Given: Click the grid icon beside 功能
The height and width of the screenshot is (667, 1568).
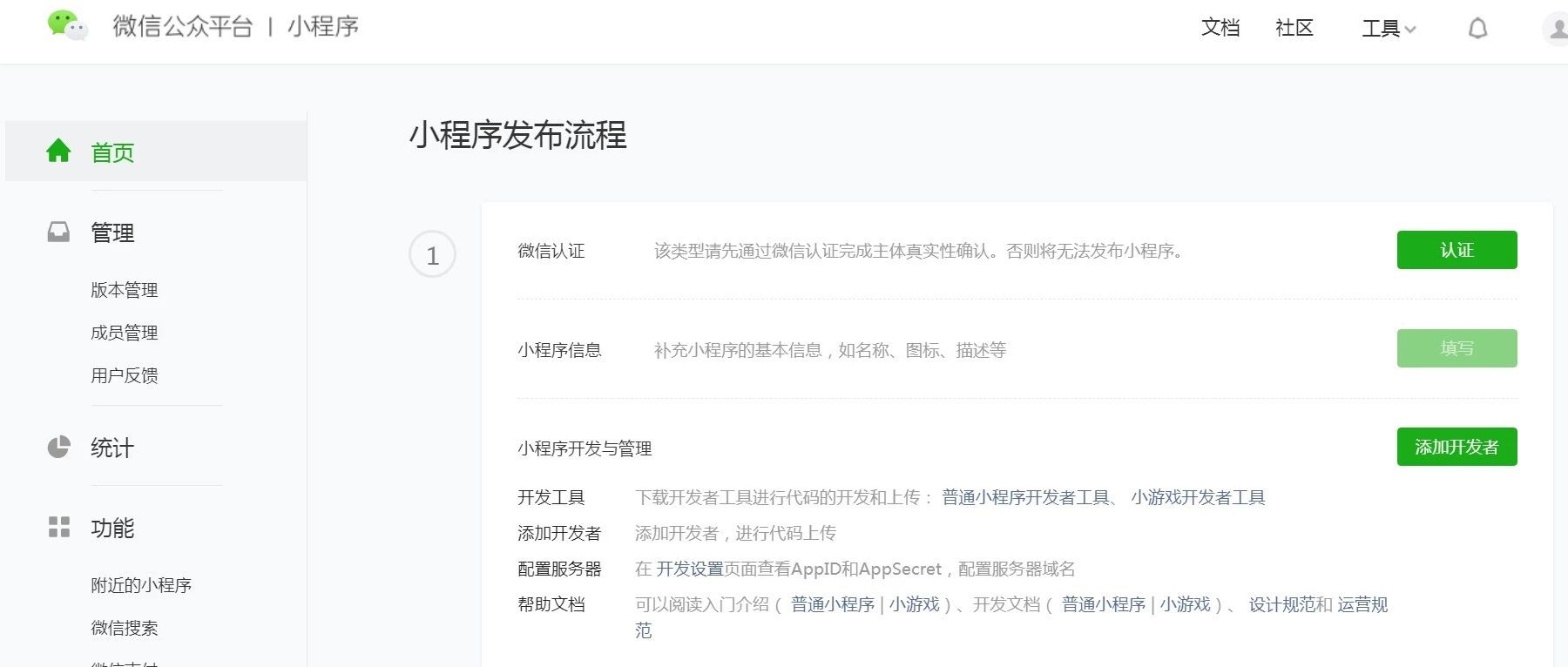Looking at the screenshot, I should [58, 527].
